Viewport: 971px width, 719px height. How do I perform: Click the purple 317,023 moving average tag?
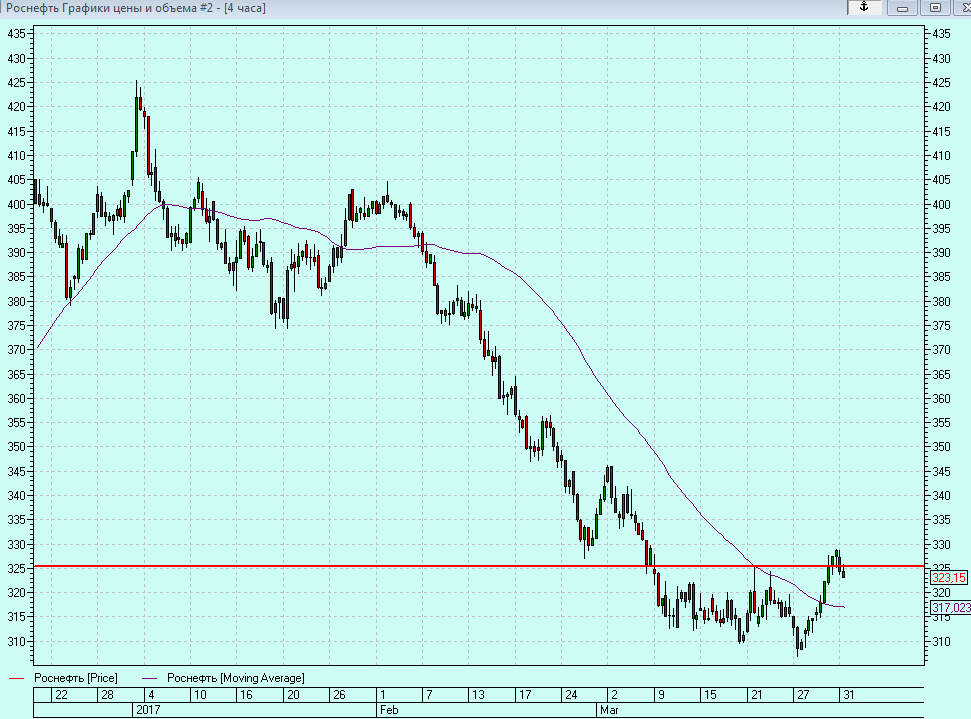pyautogui.click(x=951, y=608)
